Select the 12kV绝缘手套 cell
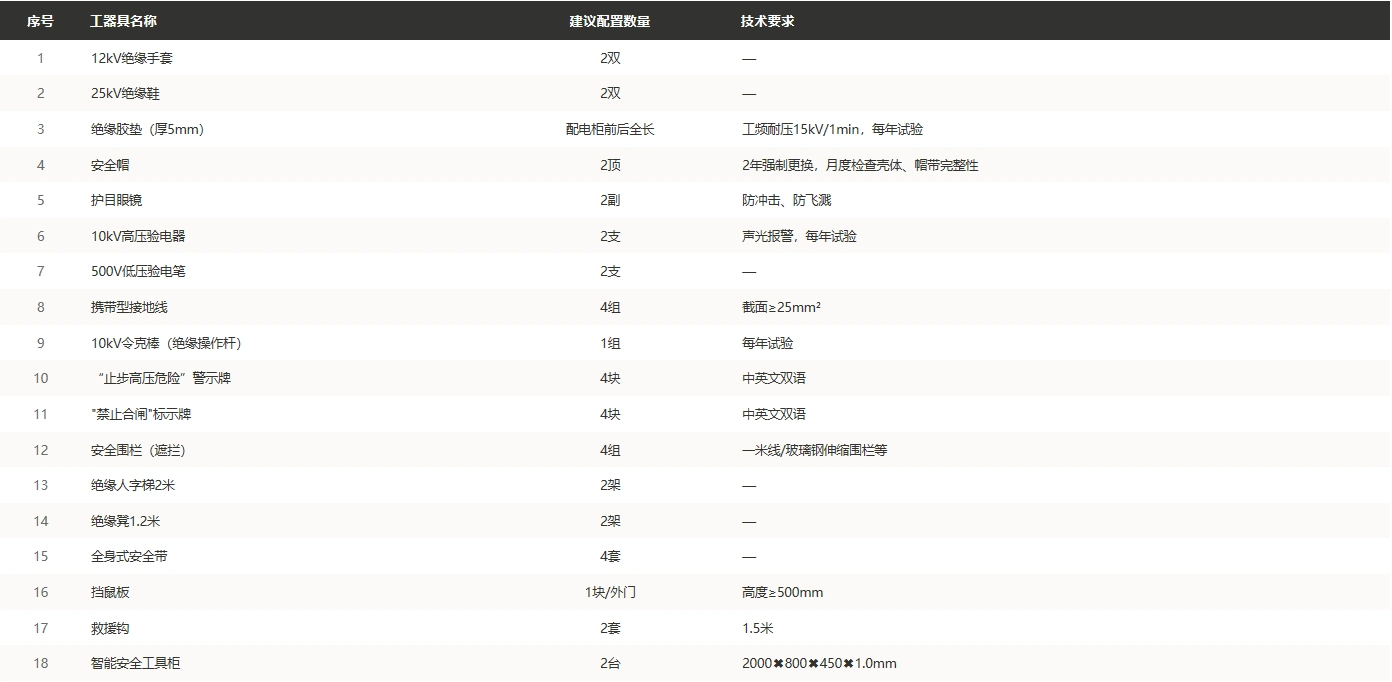This screenshot has height=682, width=1392. [132, 58]
